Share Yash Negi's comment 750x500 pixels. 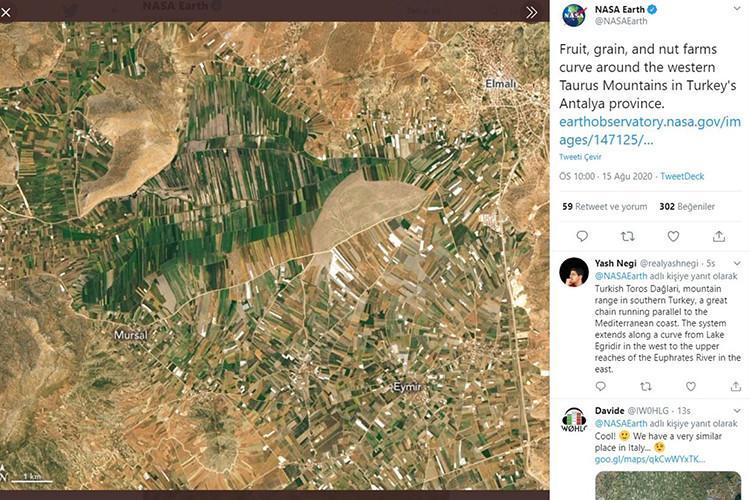736,386
